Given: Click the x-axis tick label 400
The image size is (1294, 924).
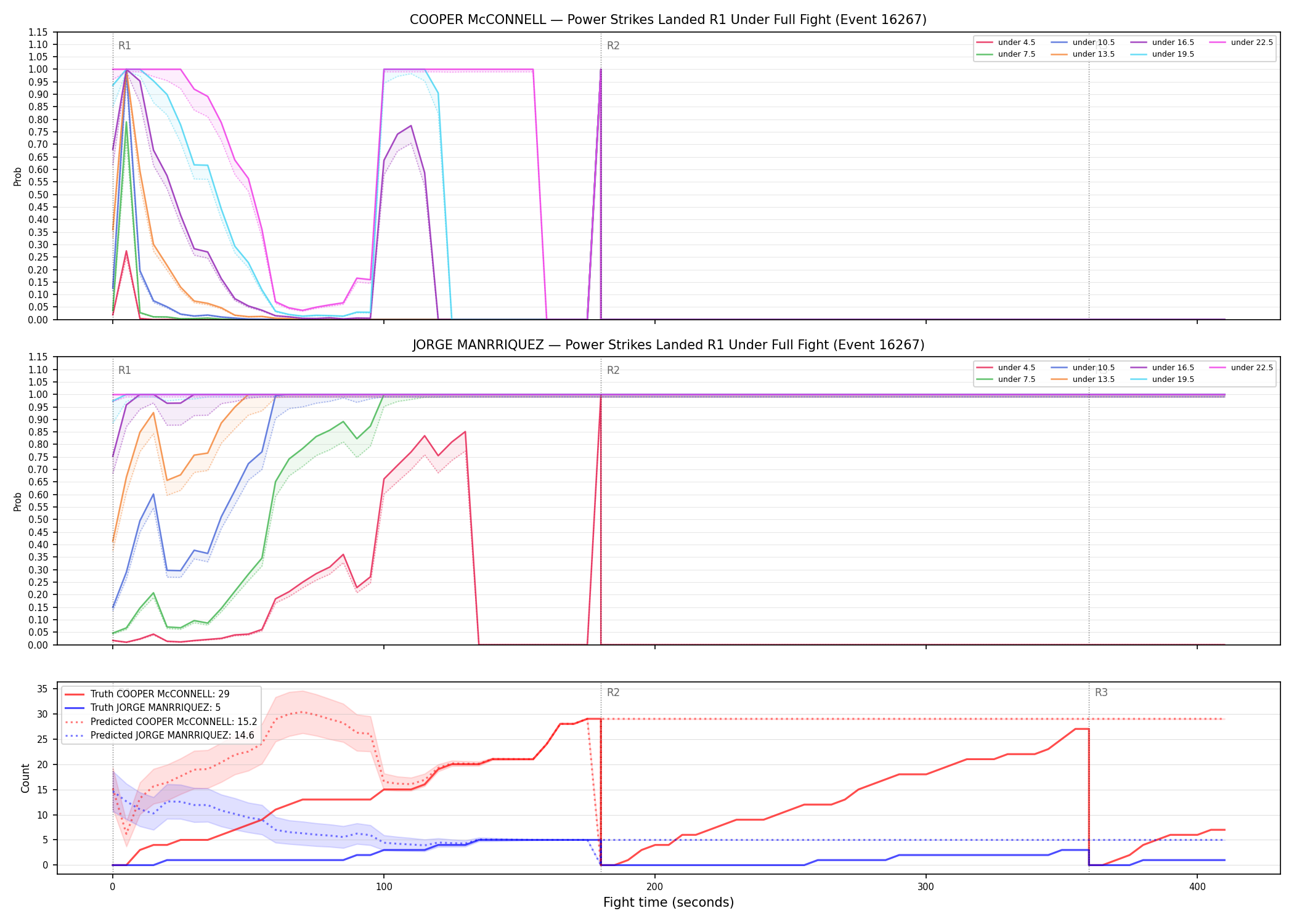Looking at the screenshot, I should coord(1197,887).
